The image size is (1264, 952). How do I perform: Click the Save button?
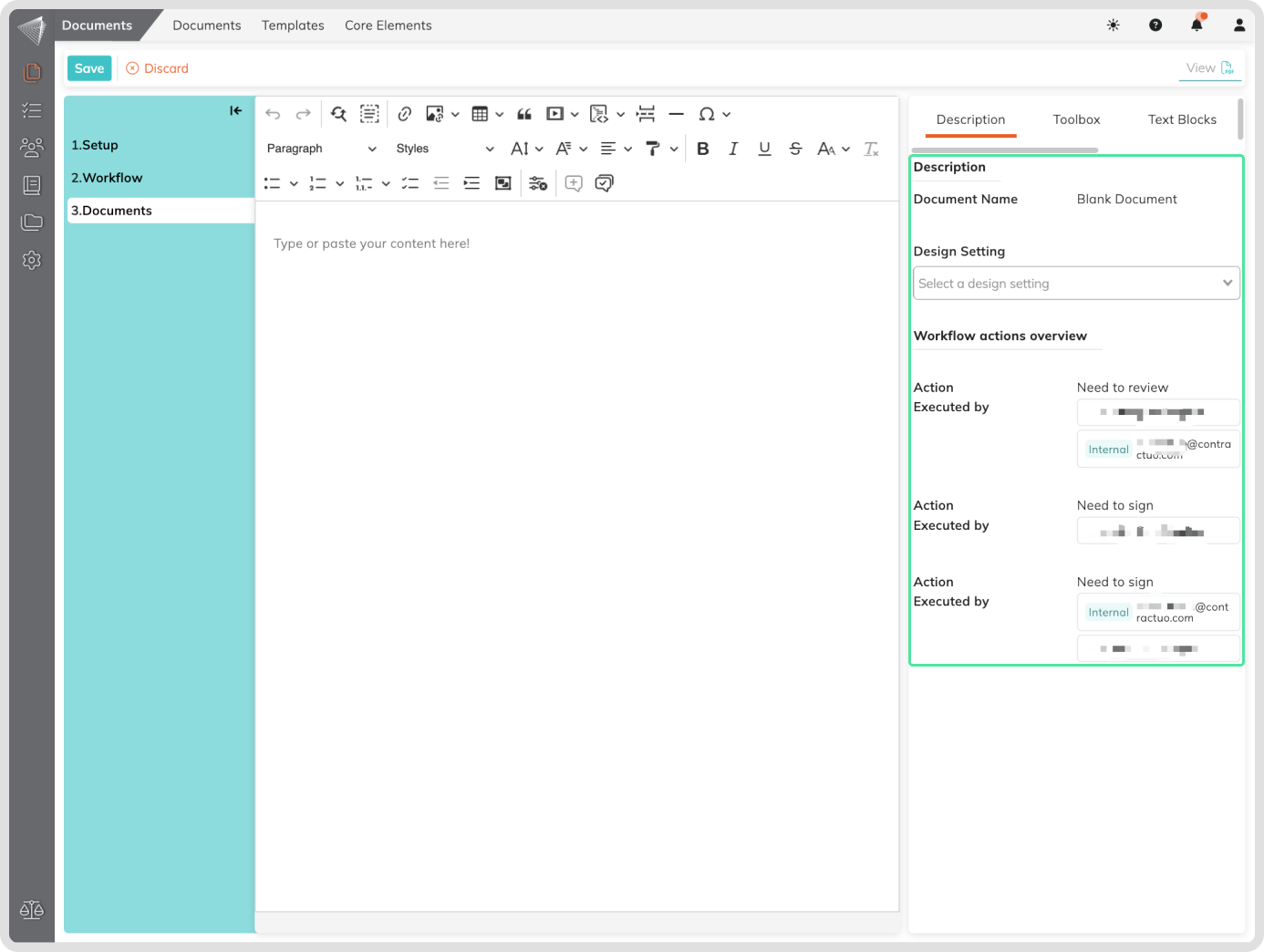tap(89, 68)
